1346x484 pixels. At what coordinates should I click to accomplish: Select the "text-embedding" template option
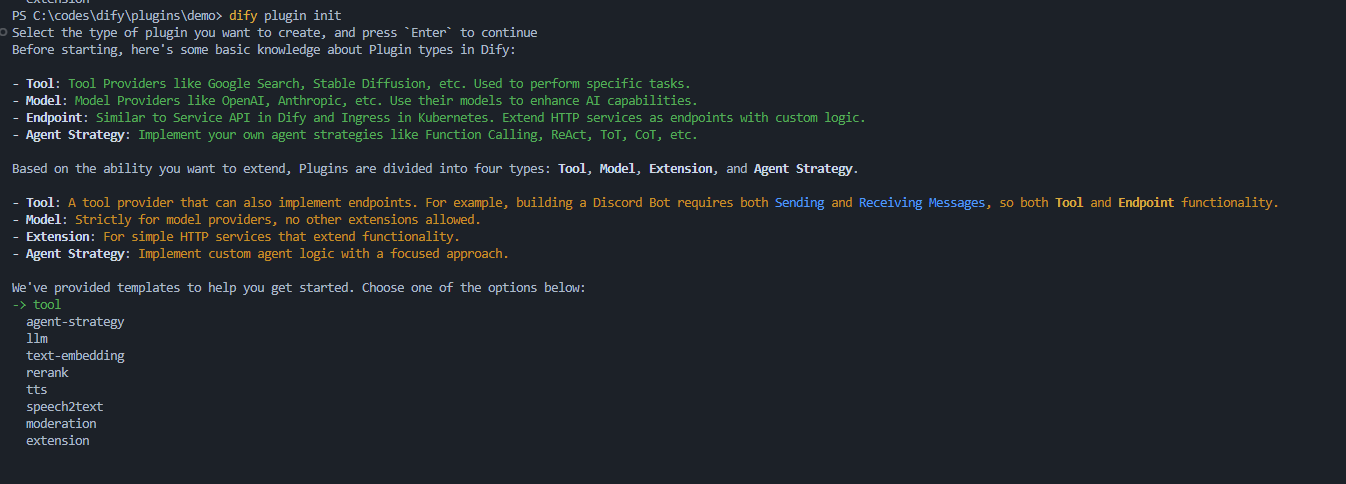(x=75, y=356)
